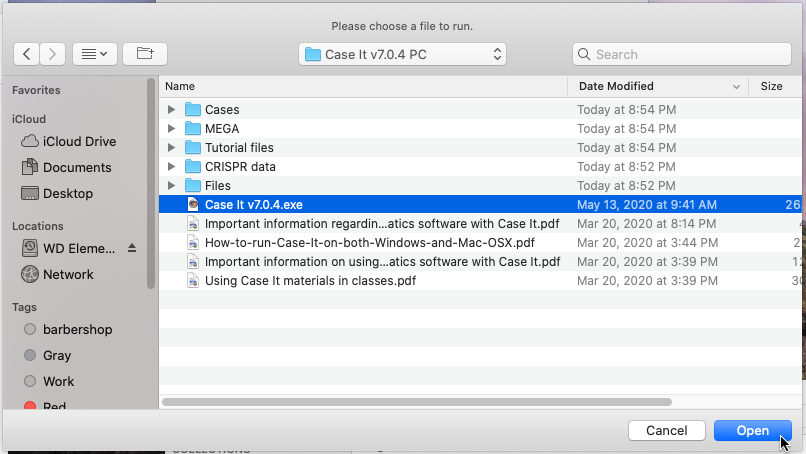Expand the Cases folder
This screenshot has width=806, height=454.
point(171,110)
